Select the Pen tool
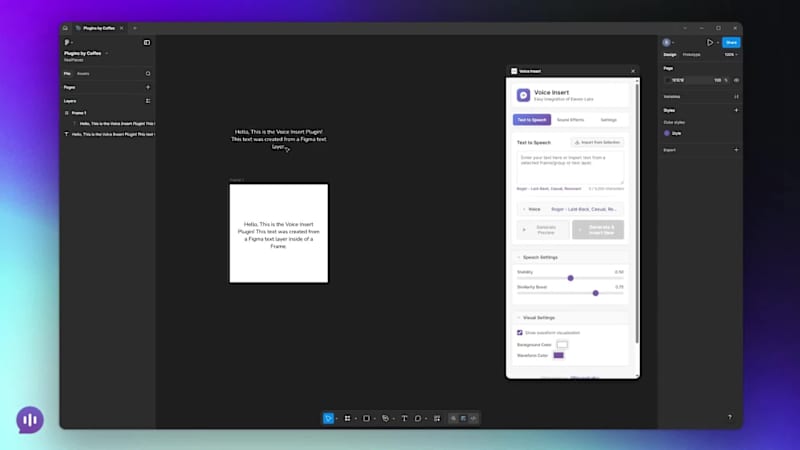This screenshot has height=450, width=800. 385,418
